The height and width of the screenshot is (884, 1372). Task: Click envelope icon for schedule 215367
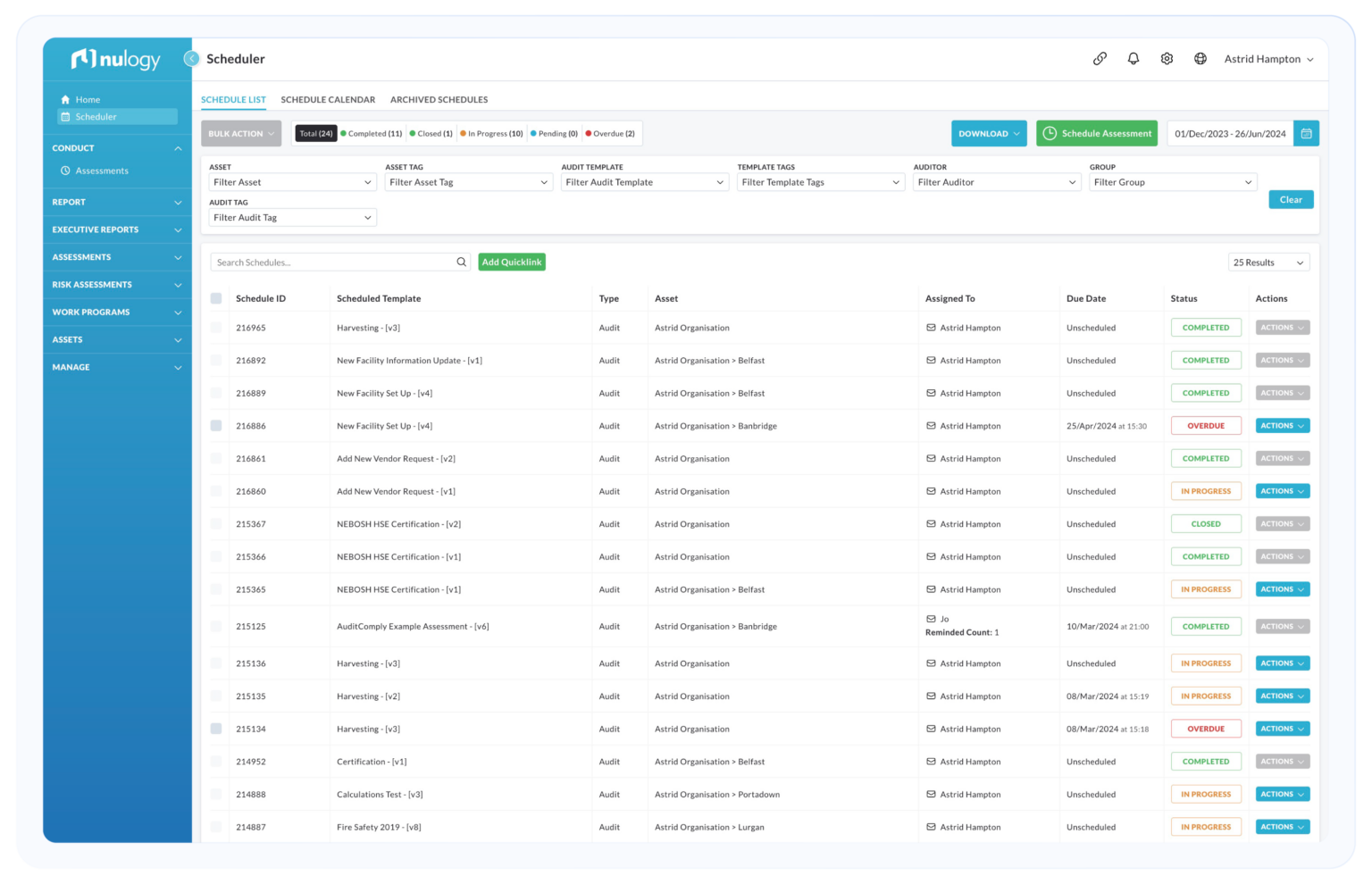tap(931, 524)
